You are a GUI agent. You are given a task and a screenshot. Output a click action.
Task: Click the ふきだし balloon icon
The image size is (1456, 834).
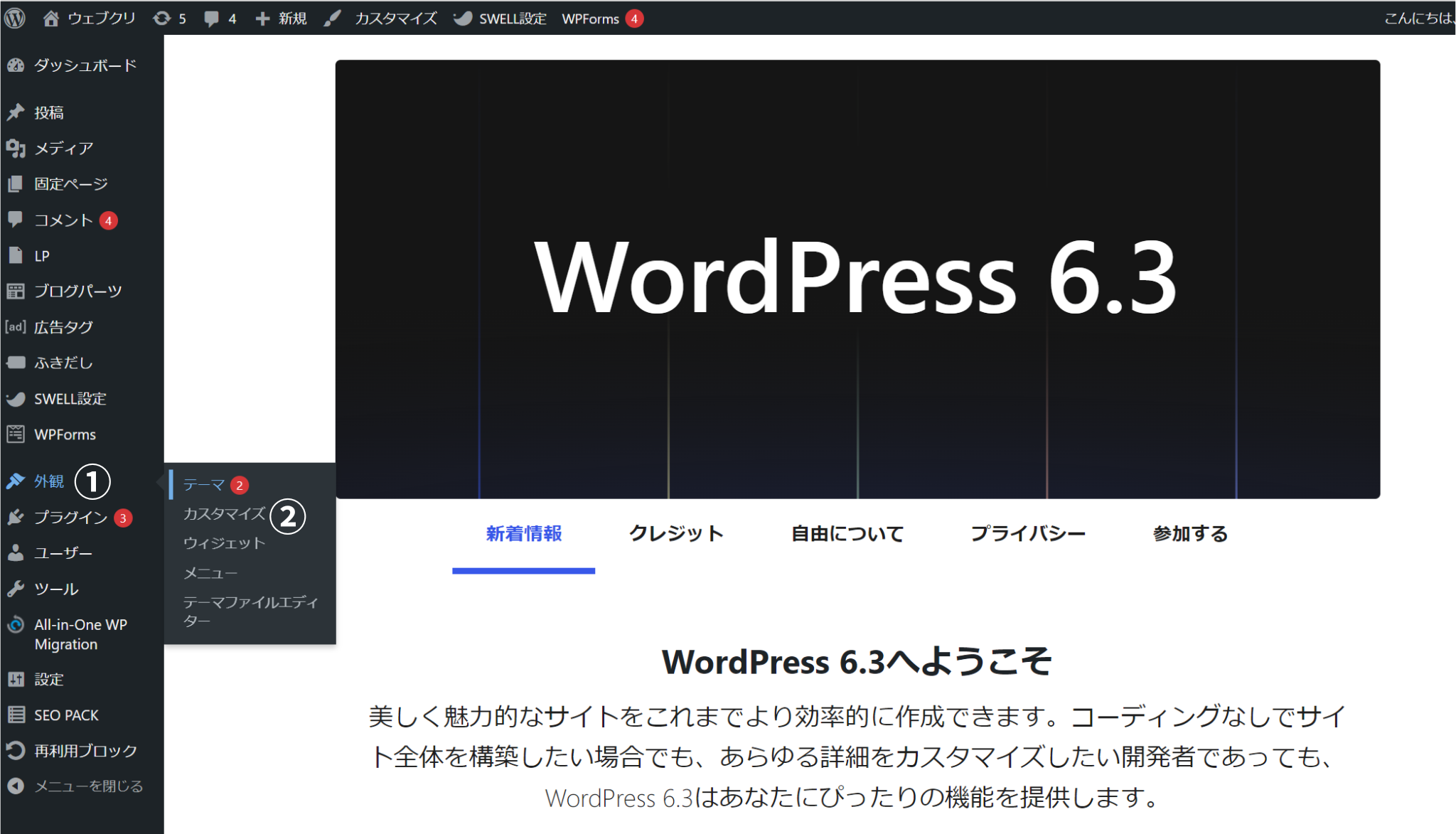[x=16, y=363]
